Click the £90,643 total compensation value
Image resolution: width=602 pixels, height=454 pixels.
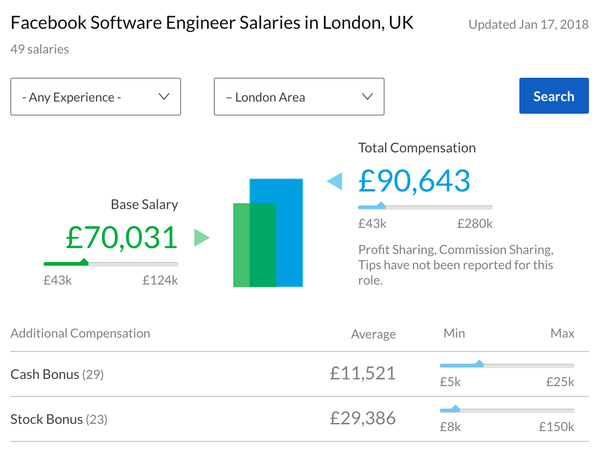click(x=414, y=181)
